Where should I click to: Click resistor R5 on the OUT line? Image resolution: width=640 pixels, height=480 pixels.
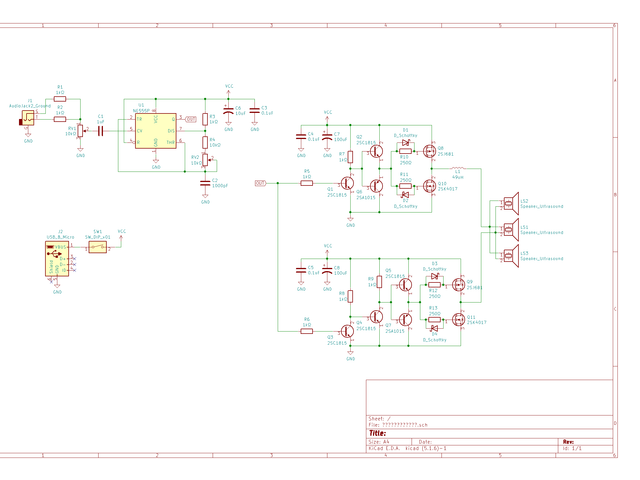[307, 183]
